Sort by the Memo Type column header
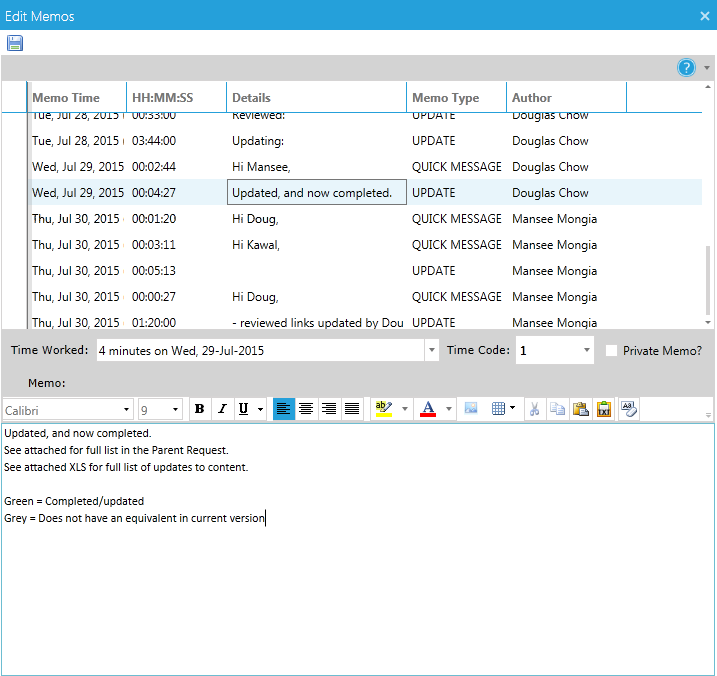The height and width of the screenshot is (676, 717). [445, 98]
